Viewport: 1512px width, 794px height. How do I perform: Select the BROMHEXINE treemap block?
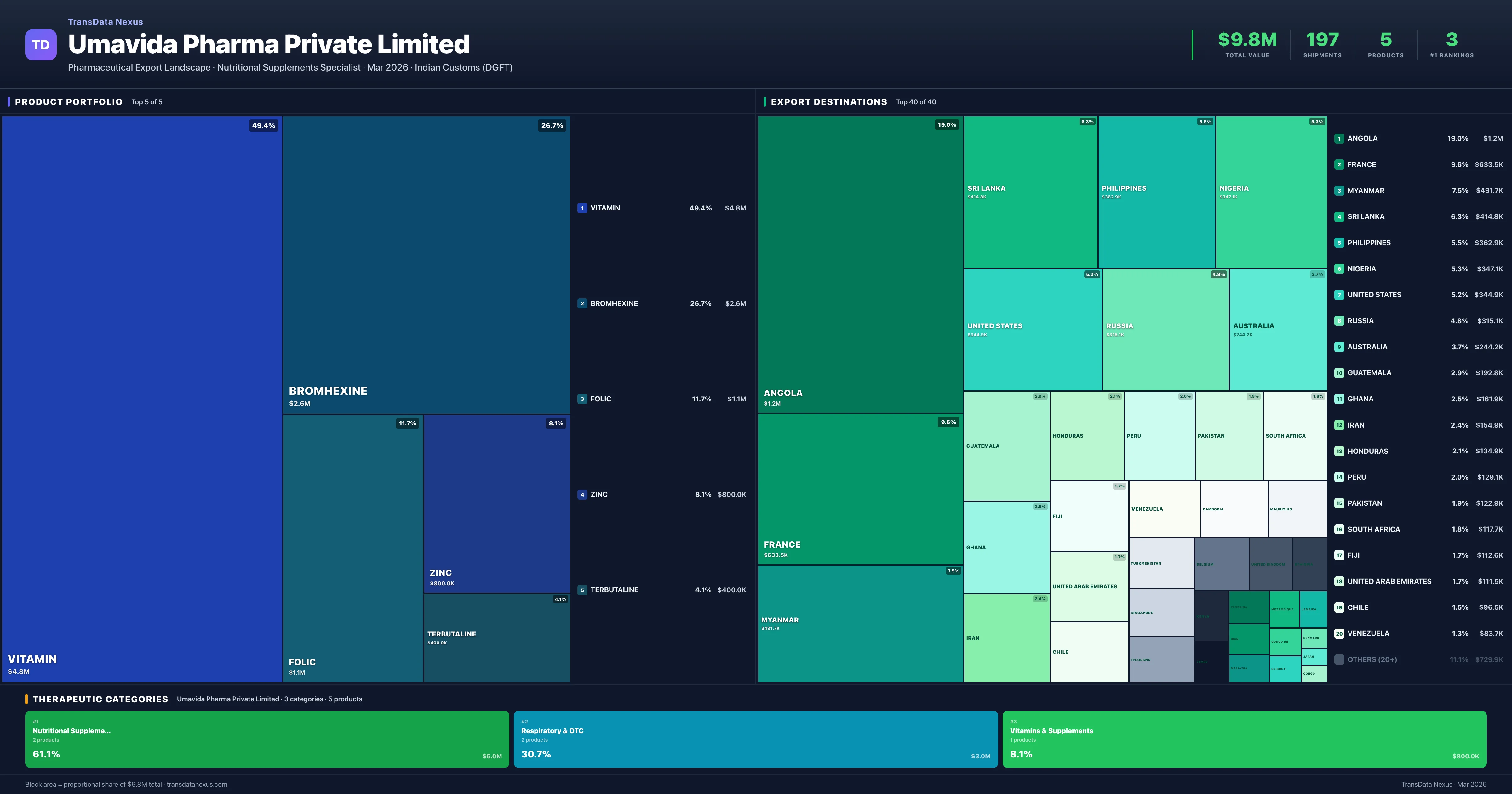(426, 264)
